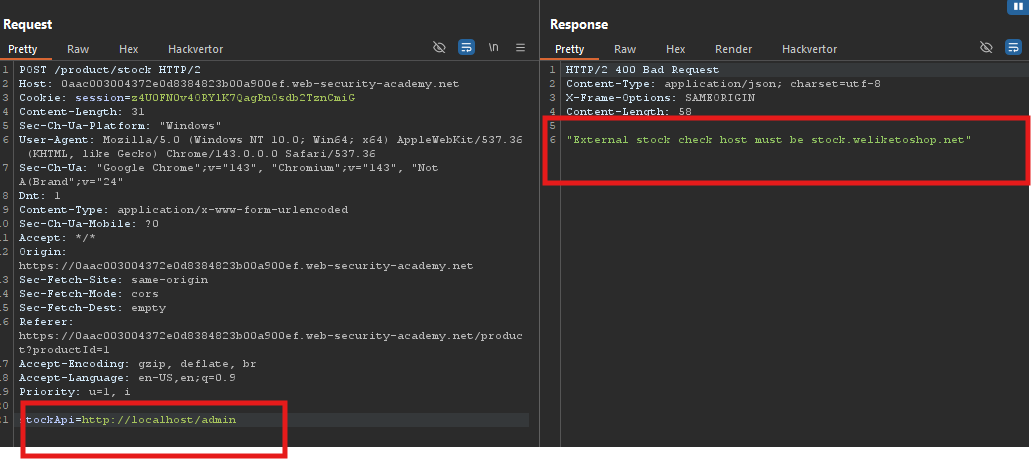Click the Referer URL ending in product?productId=1
Screen dimensions: 1031x460
[x=271, y=343]
